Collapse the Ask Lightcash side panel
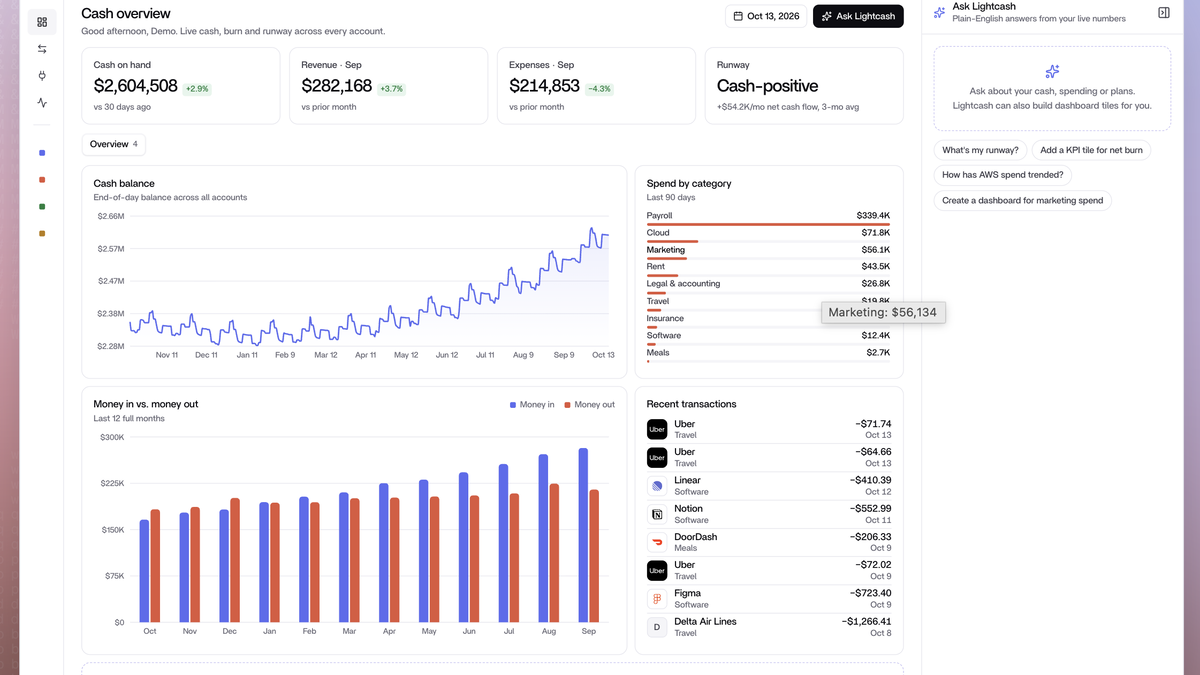The height and width of the screenshot is (675, 1200). point(1164,13)
